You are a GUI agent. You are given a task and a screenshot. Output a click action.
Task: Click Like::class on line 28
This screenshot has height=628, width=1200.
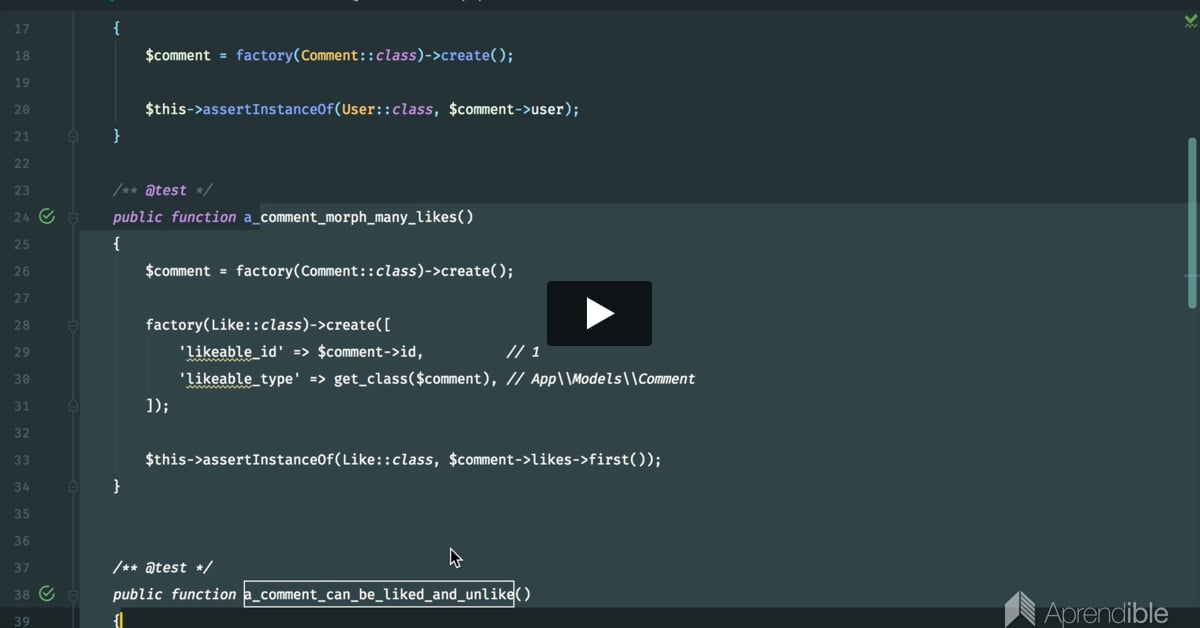tap(257, 325)
